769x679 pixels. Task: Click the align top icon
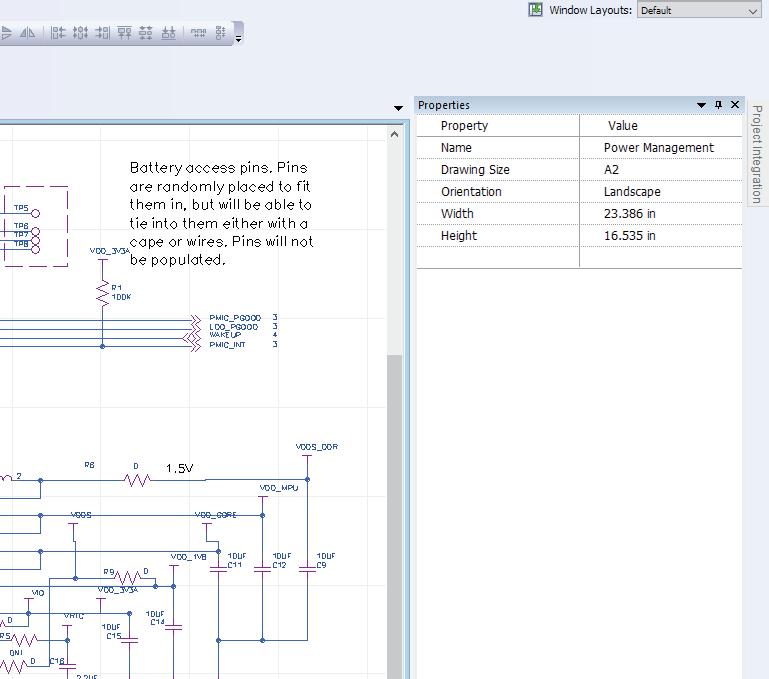[125, 33]
